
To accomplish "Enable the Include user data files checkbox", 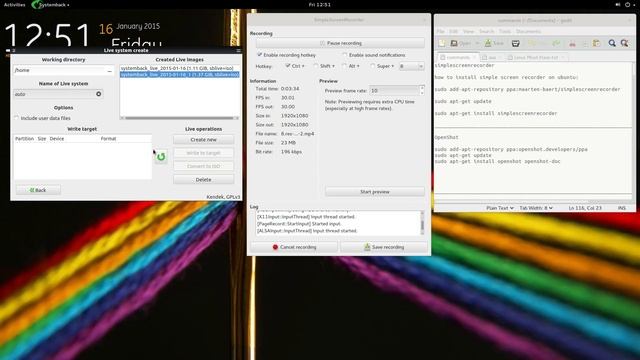I will pos(17,118).
